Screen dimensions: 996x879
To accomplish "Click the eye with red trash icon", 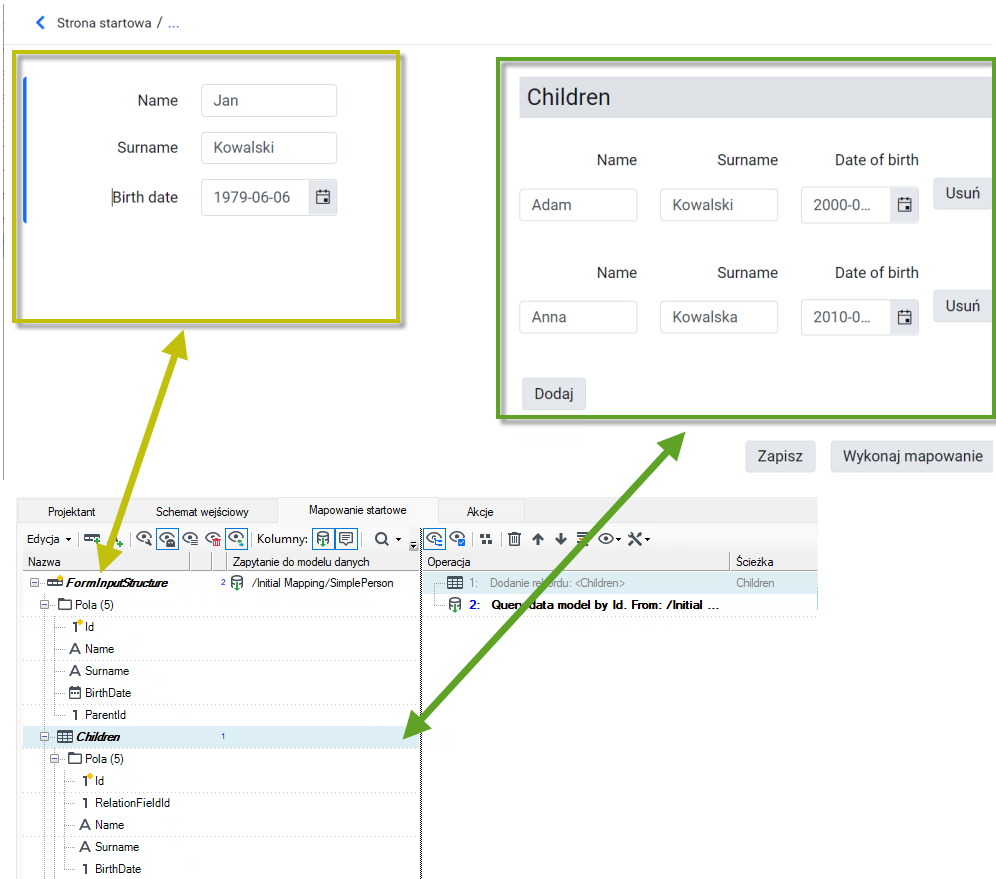I will pos(213,539).
